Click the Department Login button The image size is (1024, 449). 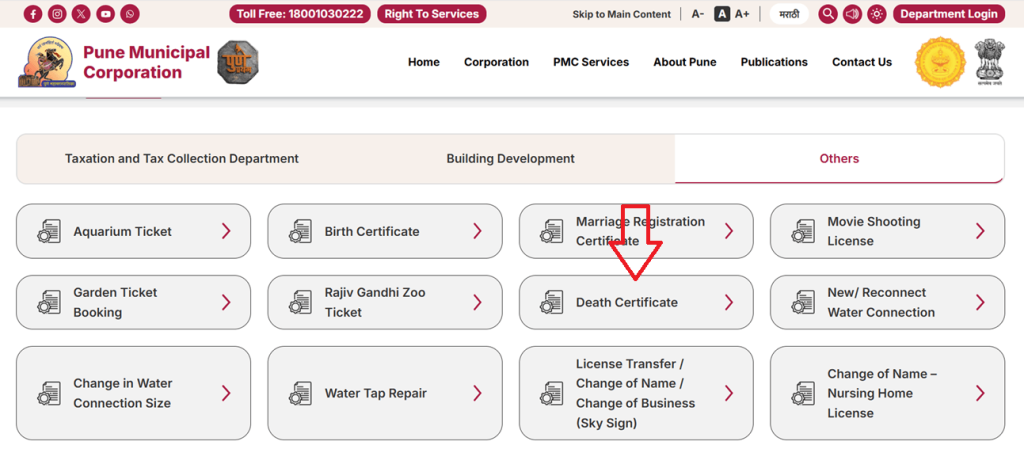(x=949, y=14)
